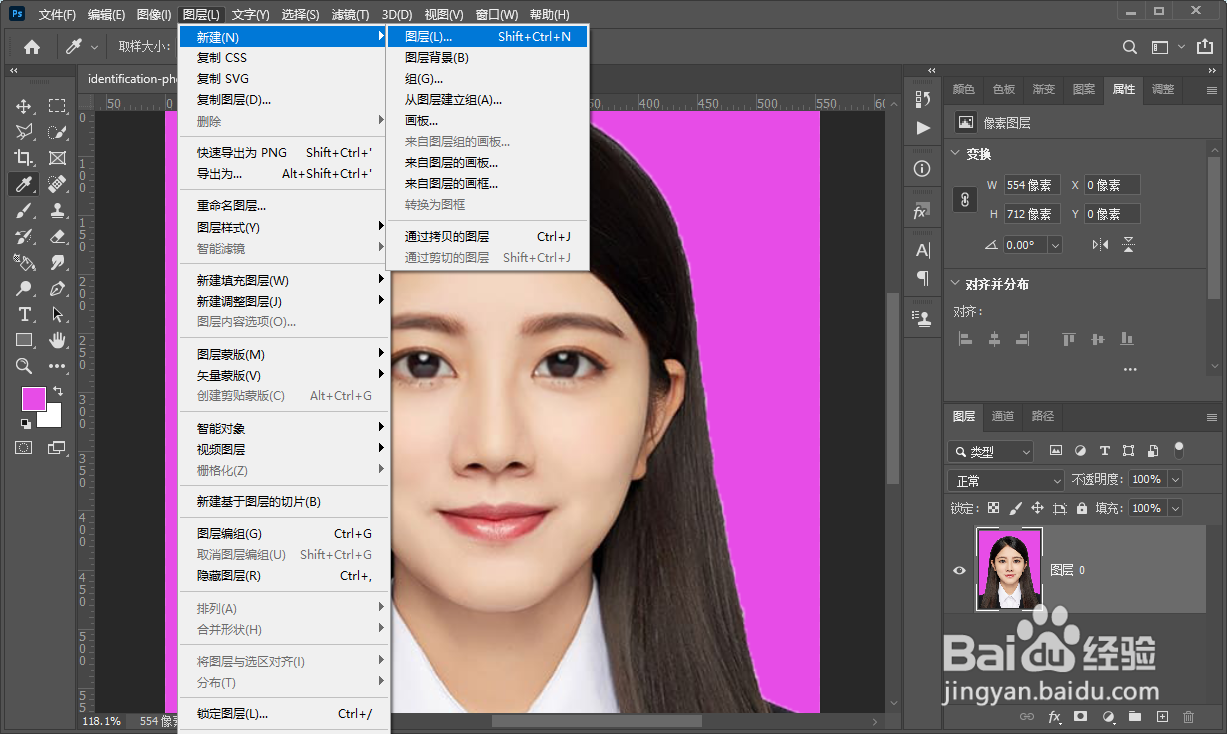The image size is (1227, 734).
Task: Select the Paint Bucket tool
Action: point(24,262)
